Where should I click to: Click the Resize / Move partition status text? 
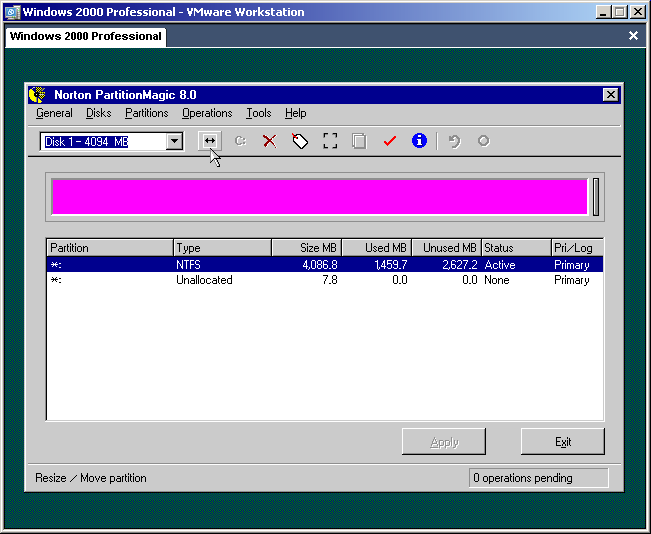91,478
